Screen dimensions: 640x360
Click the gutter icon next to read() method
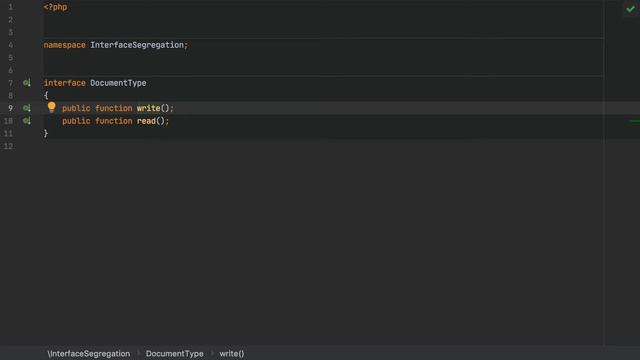click(x=27, y=121)
